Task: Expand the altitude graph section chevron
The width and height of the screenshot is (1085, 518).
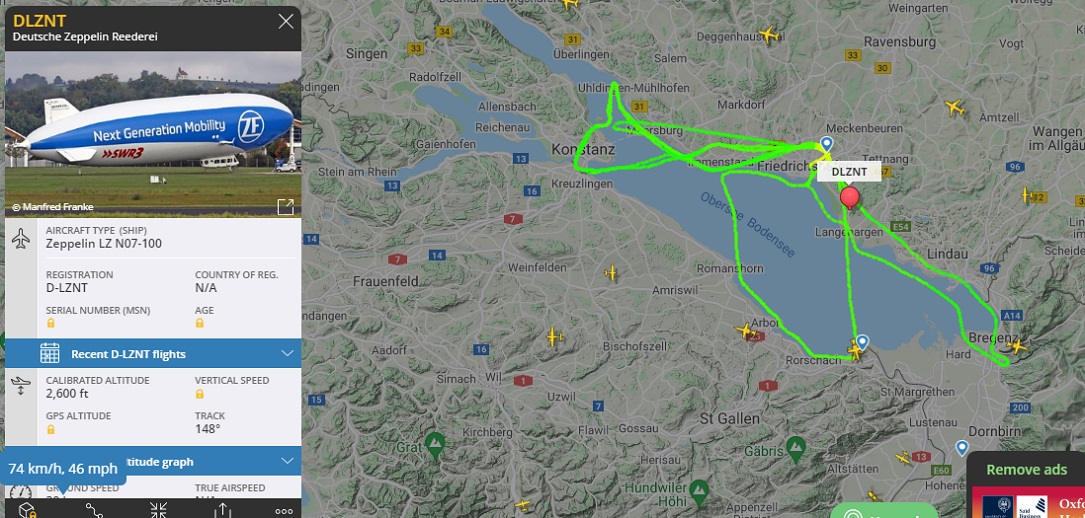Action: (289, 461)
